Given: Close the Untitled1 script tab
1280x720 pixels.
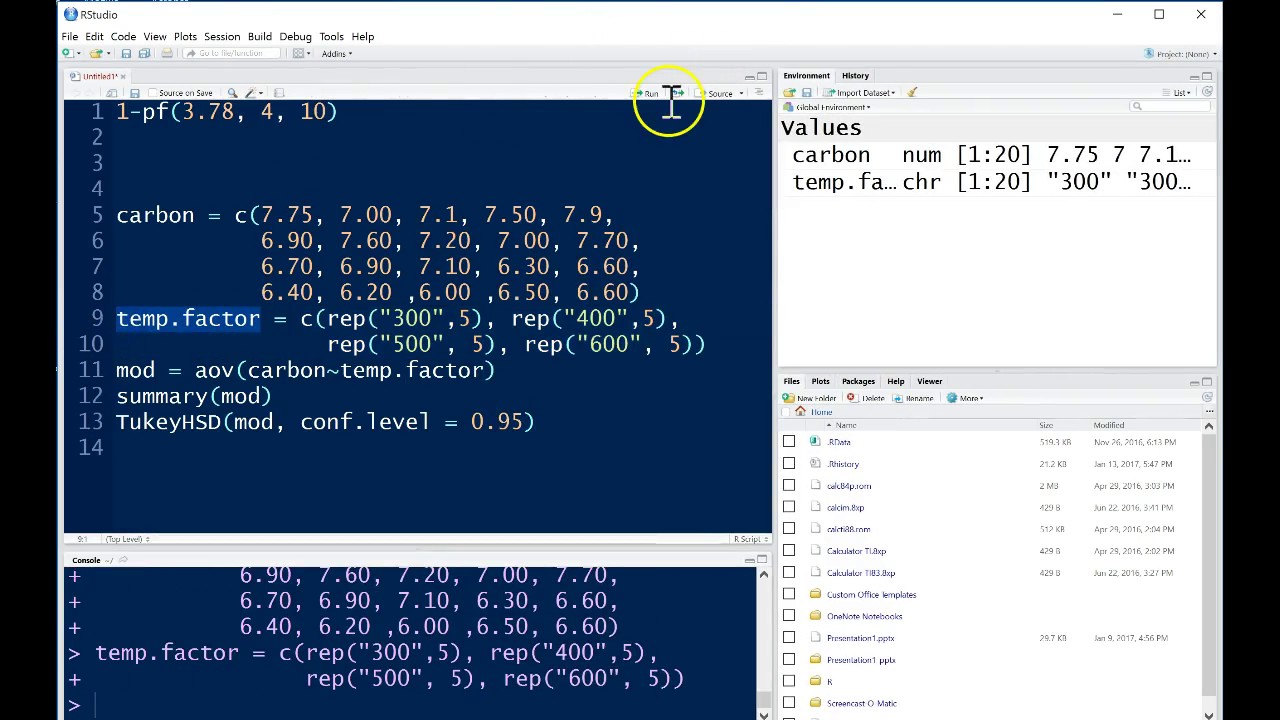Looking at the screenshot, I should 123,76.
